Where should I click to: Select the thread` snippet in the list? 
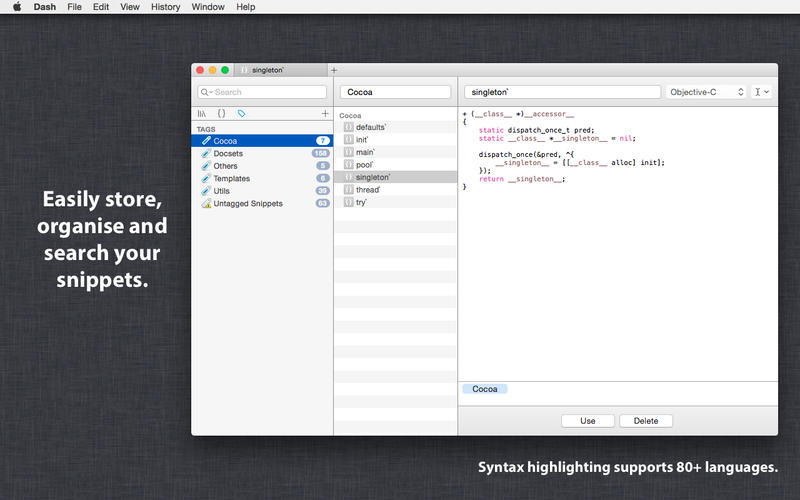[x=367, y=190]
